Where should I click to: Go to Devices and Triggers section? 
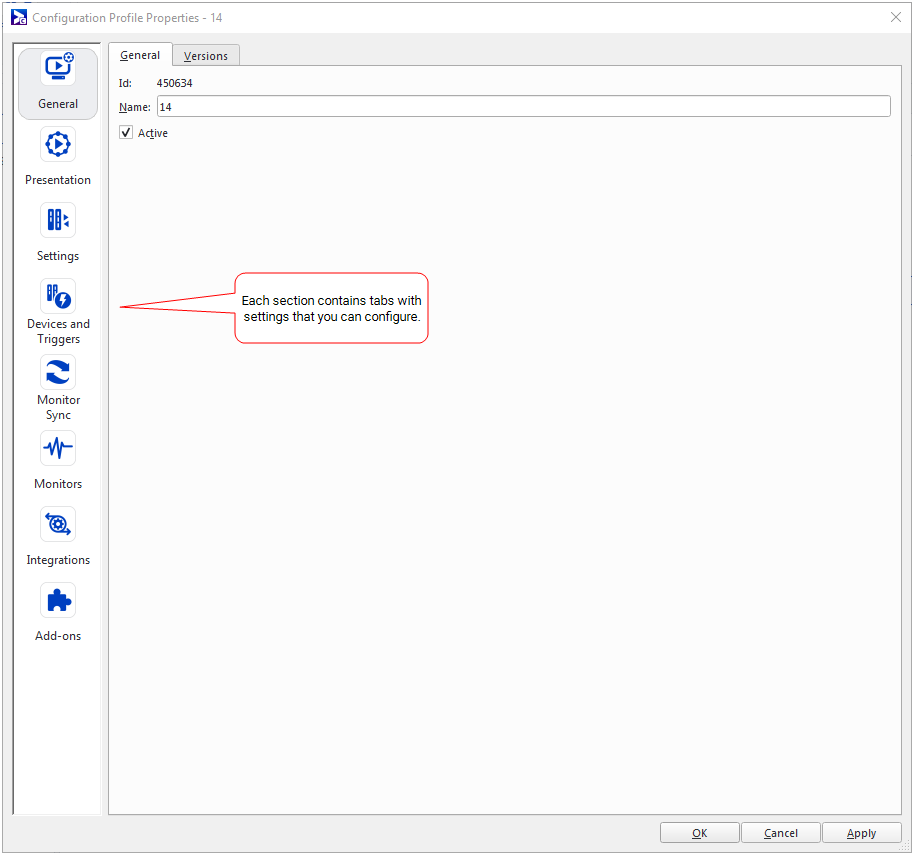pos(58,297)
